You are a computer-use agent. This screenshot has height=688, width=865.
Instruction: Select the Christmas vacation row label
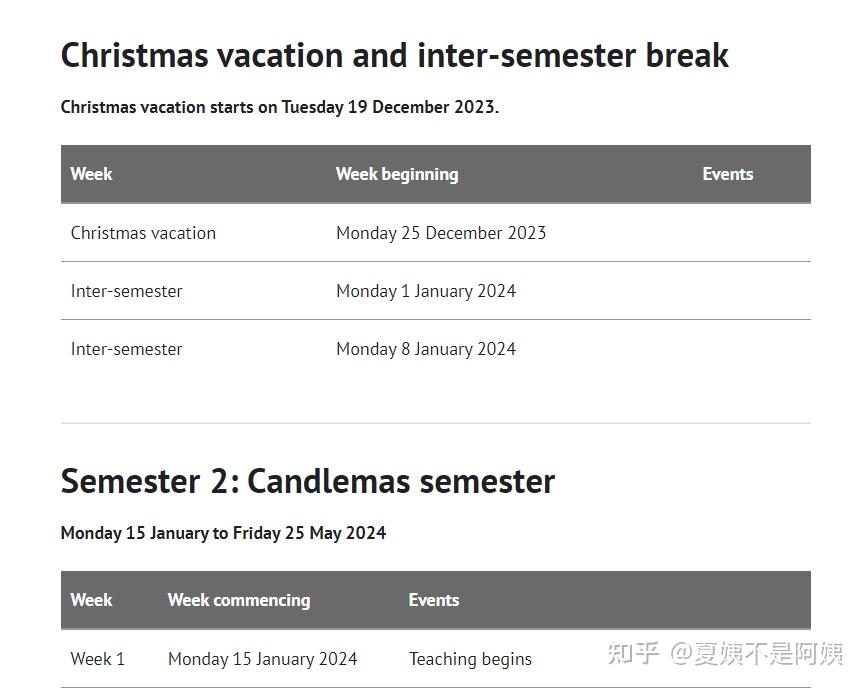[x=143, y=233]
